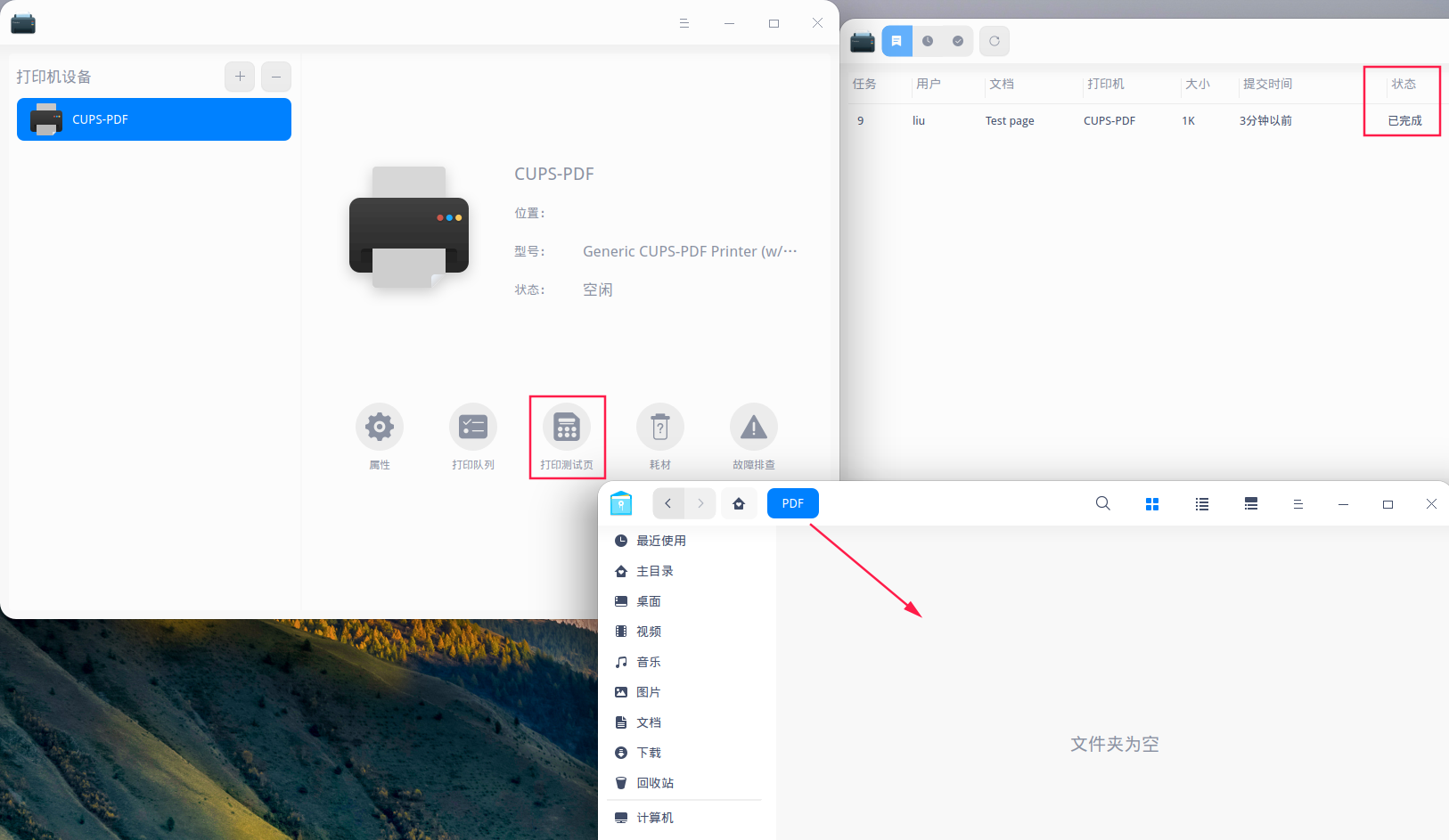Sort jobs by 大小 column header
1449x840 pixels.
pyautogui.click(x=1198, y=84)
